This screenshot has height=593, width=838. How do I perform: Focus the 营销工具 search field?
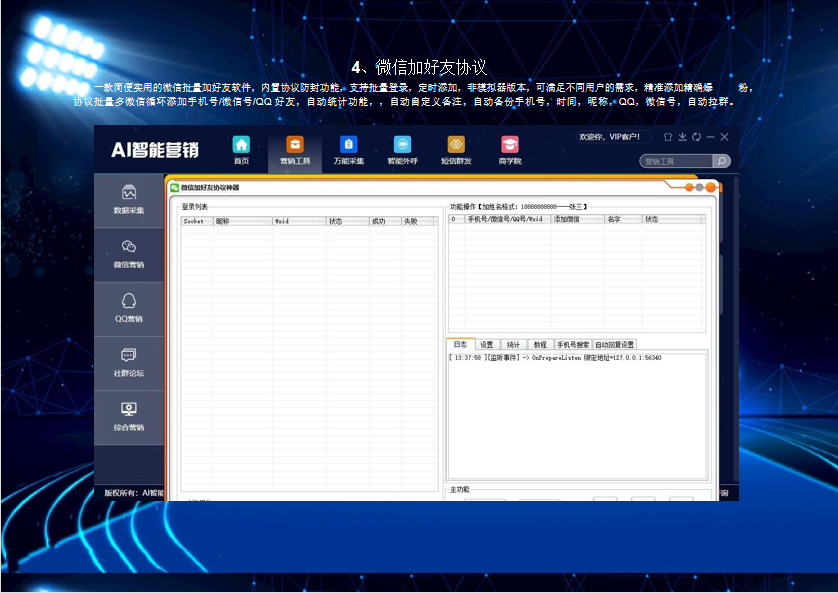coord(677,161)
